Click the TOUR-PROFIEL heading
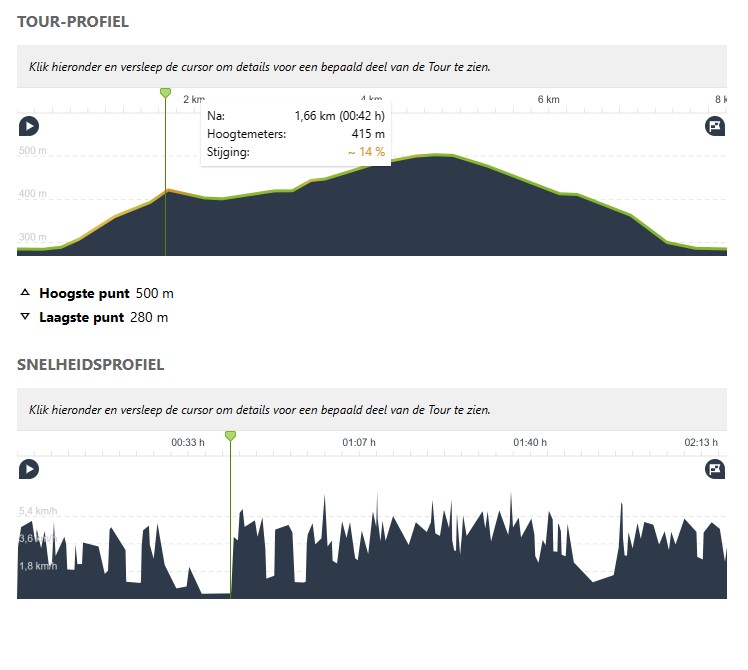This screenshot has height=670, width=748. point(73,21)
